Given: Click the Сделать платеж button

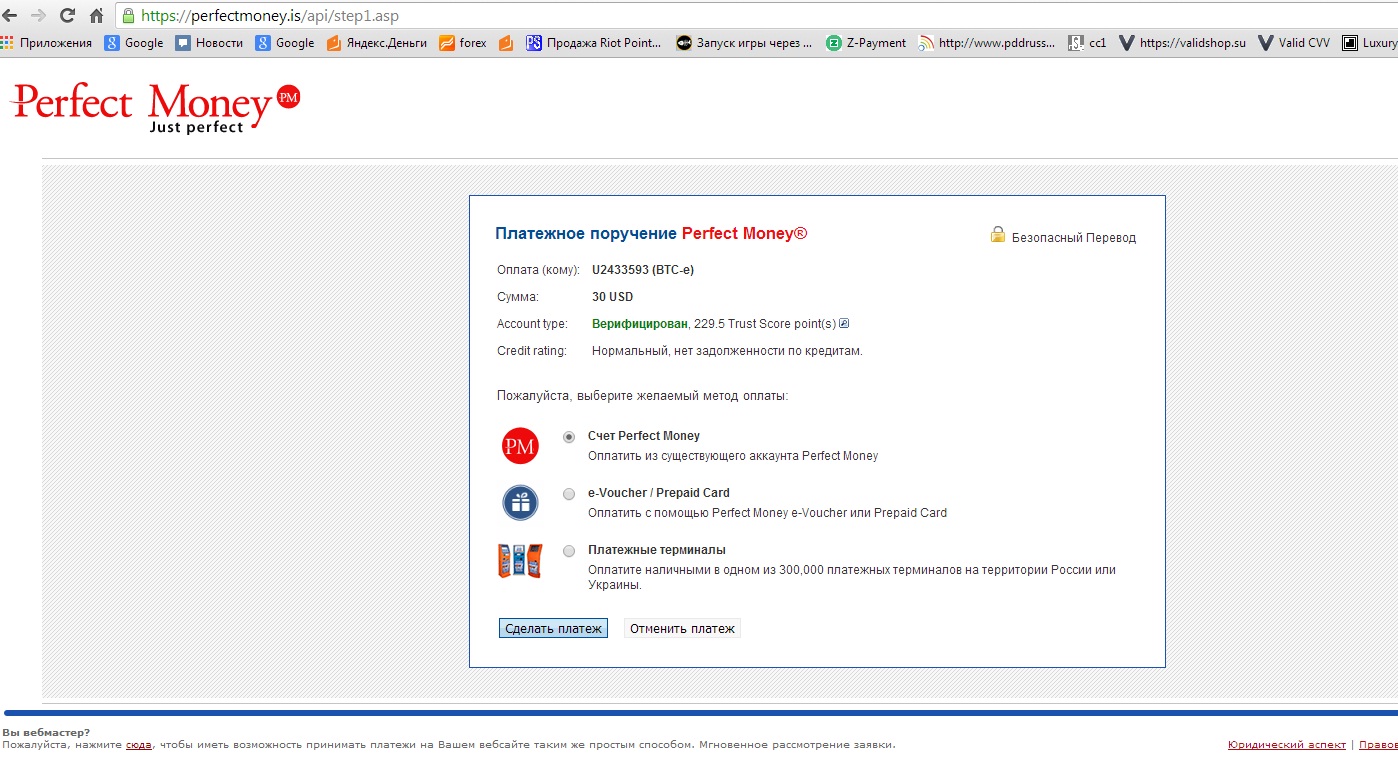Looking at the screenshot, I should pyautogui.click(x=553, y=628).
